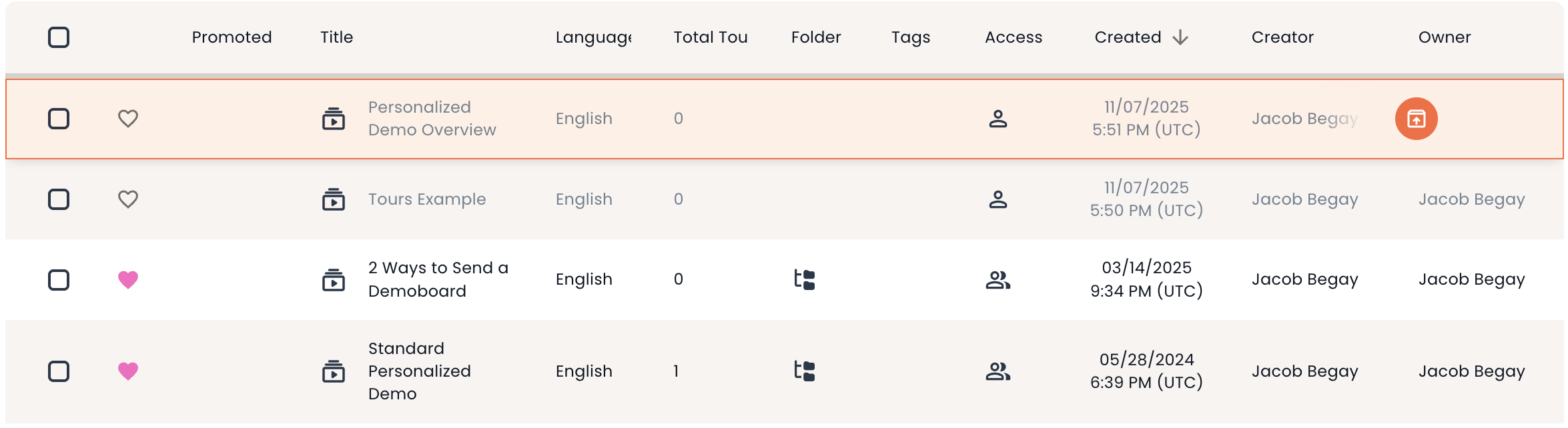The height and width of the screenshot is (428, 1568).
Task: Open the Tours Example demo title
Action: coord(427,199)
